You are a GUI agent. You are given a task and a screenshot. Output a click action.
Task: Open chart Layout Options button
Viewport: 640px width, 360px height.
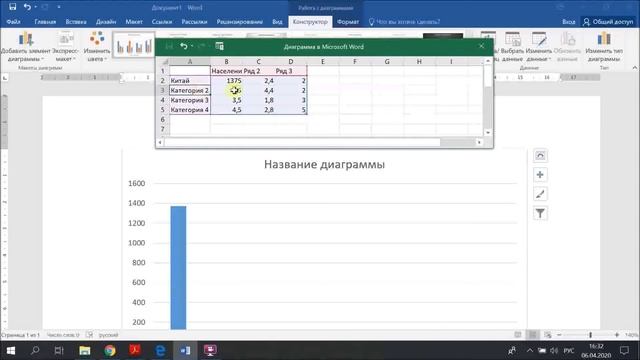[x=540, y=156]
